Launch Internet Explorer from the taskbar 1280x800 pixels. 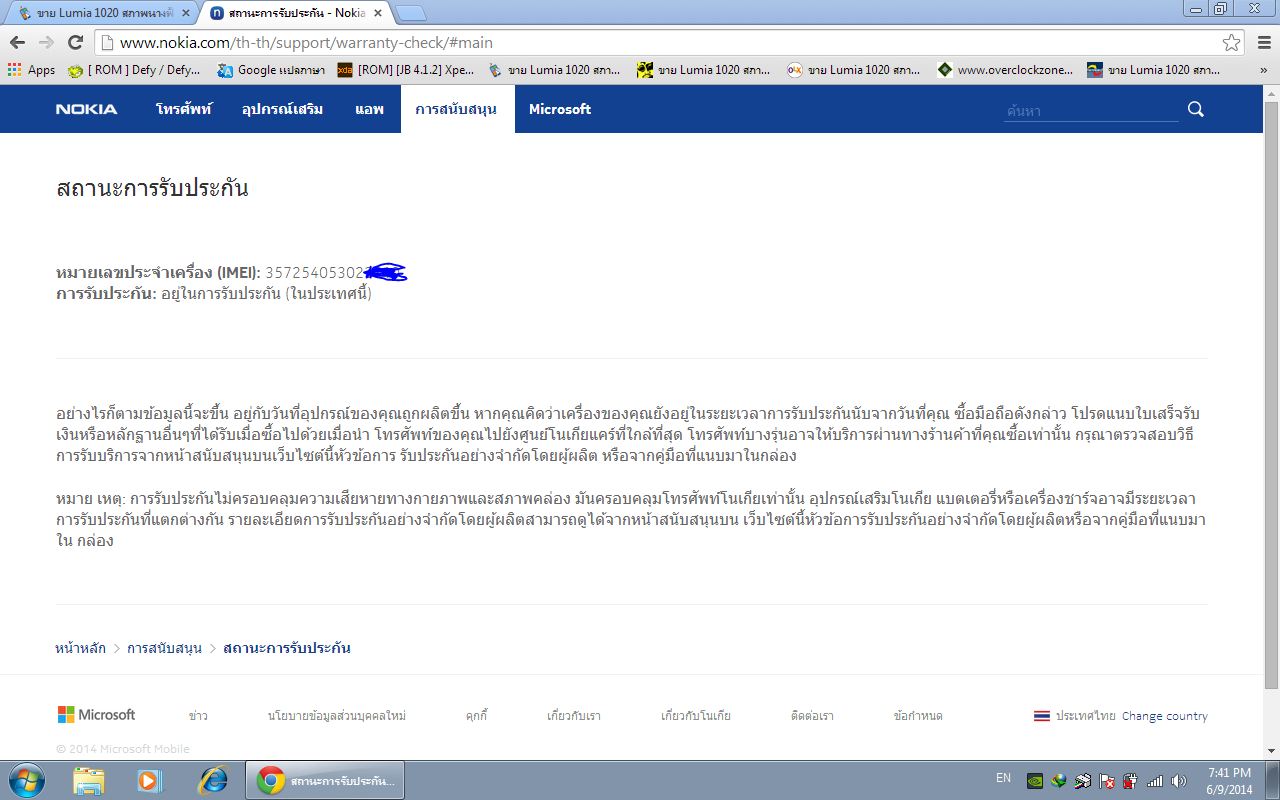212,780
